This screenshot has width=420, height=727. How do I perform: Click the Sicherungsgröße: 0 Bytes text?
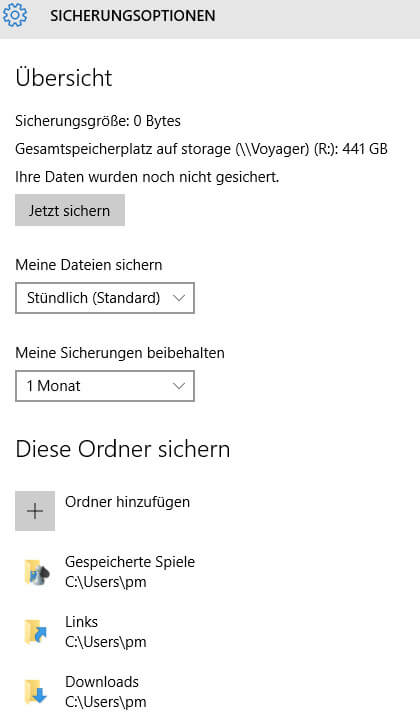pyautogui.click(x=98, y=121)
